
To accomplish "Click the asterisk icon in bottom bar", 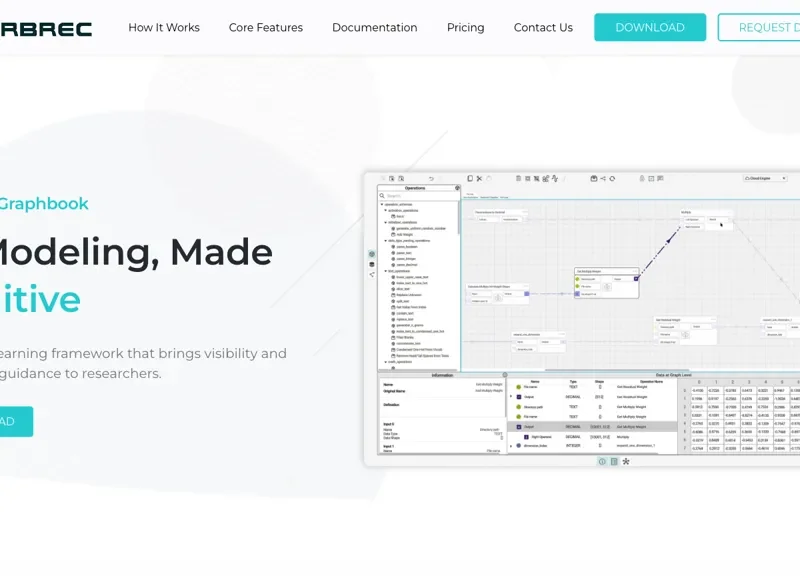I will click(626, 461).
